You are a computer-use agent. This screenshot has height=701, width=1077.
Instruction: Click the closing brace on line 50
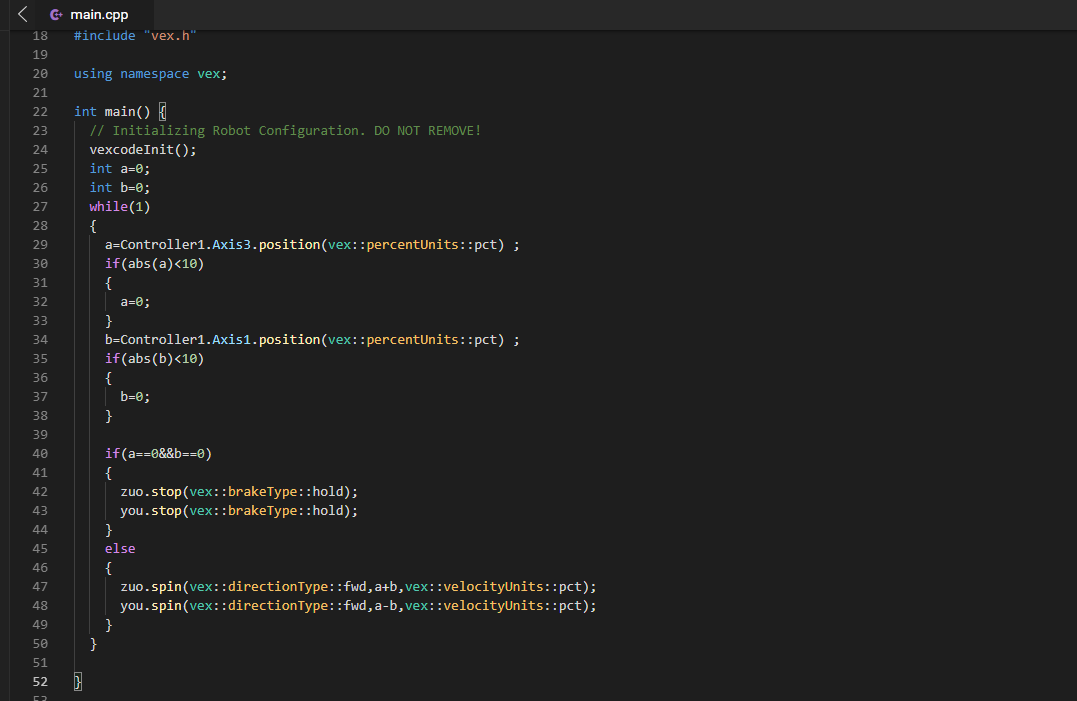(93, 643)
